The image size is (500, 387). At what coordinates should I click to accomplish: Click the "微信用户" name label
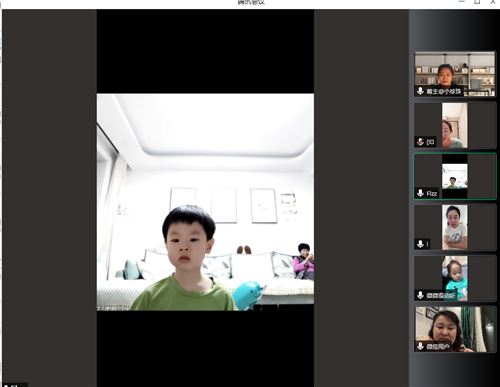point(438,347)
